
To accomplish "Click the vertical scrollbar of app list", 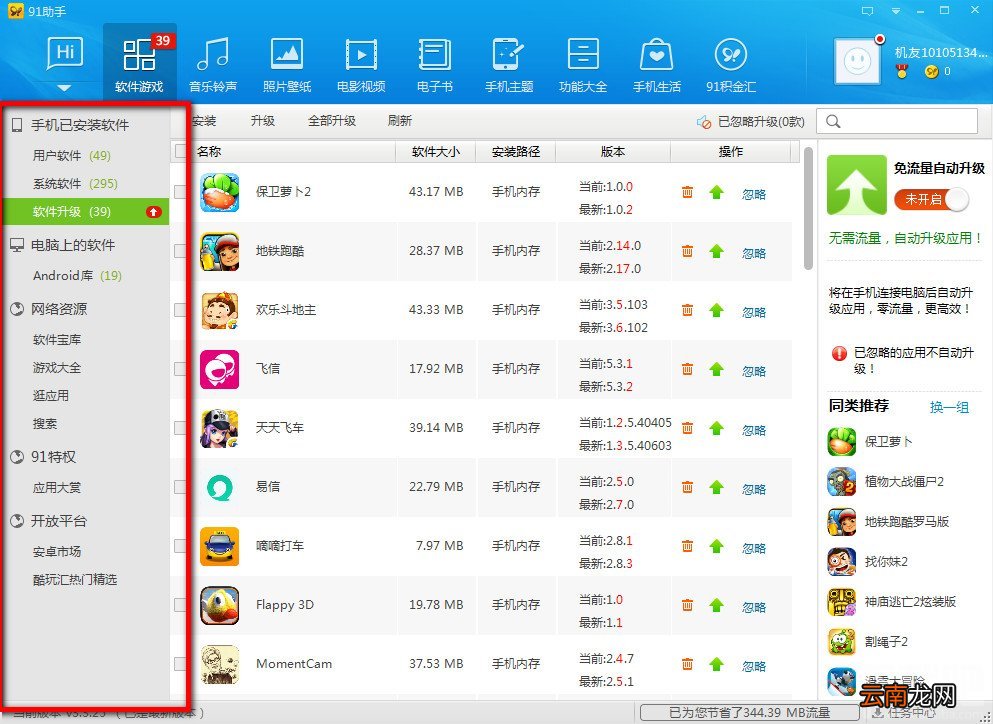I will [x=808, y=208].
